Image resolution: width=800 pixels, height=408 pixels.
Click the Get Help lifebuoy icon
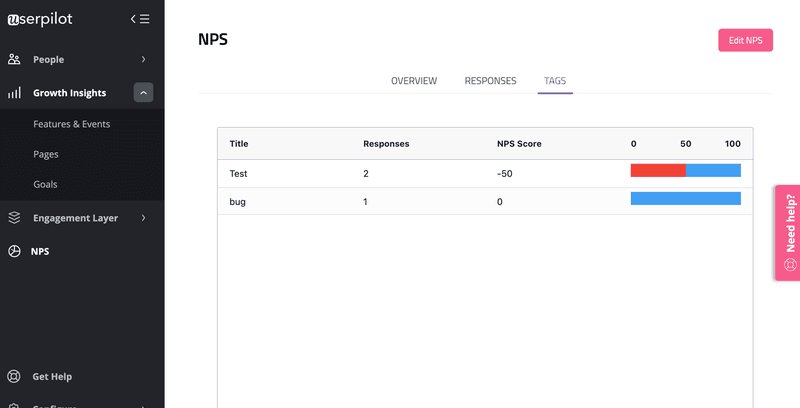(14, 376)
